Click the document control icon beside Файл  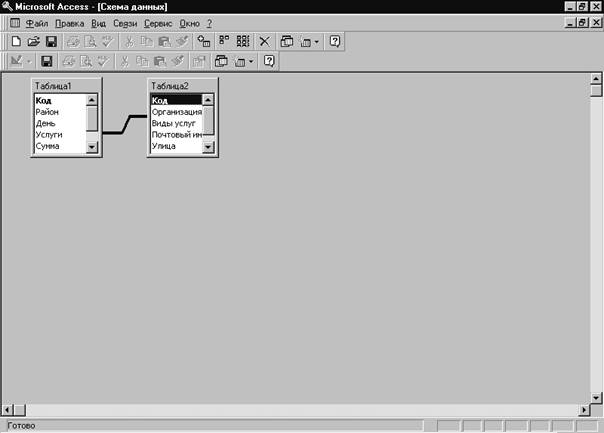tap(15, 23)
